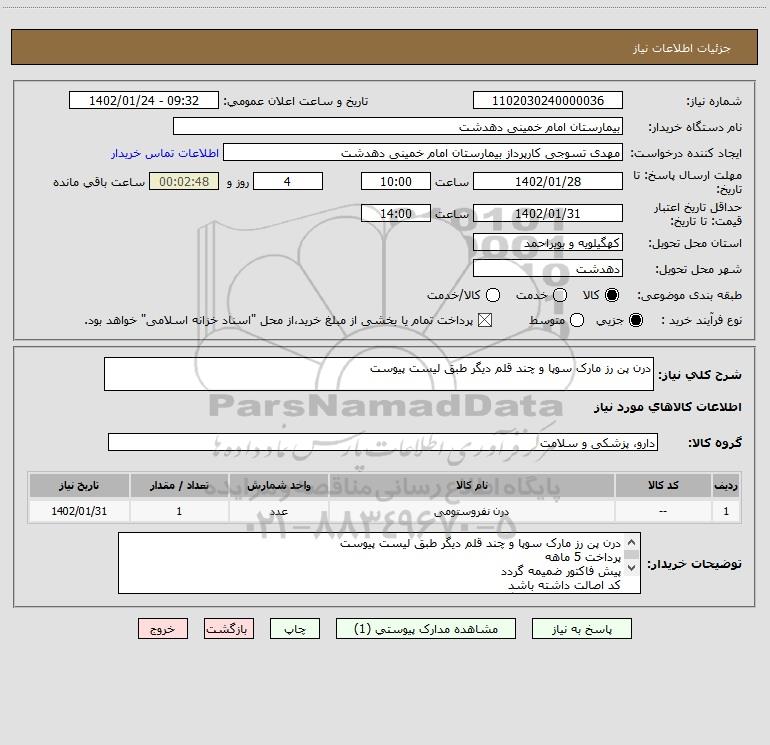The image size is (770, 745).
Task: Select the کالا/خدمت radio button
Action: click(493, 295)
